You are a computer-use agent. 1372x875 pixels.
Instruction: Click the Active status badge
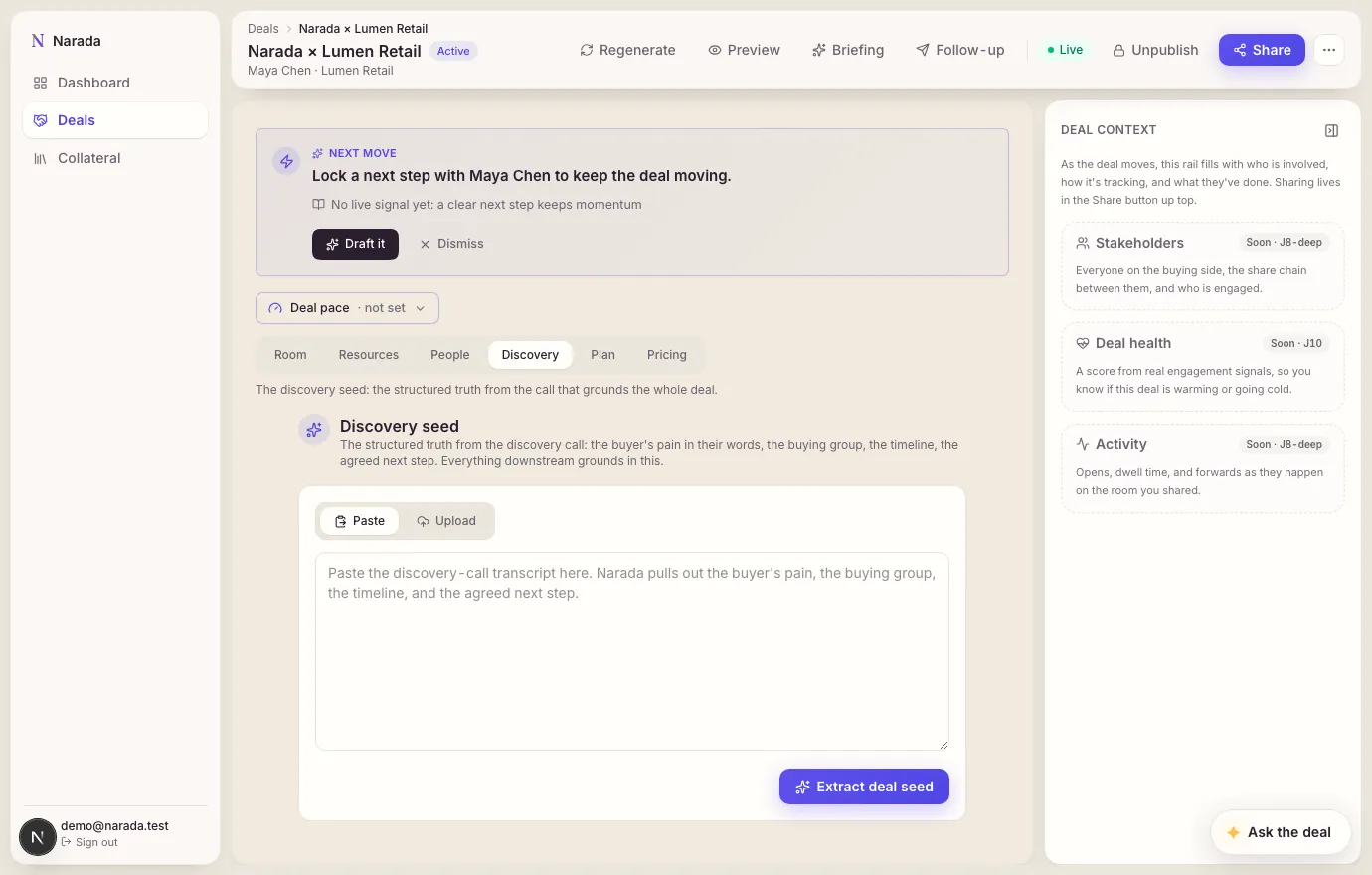pyautogui.click(x=453, y=51)
